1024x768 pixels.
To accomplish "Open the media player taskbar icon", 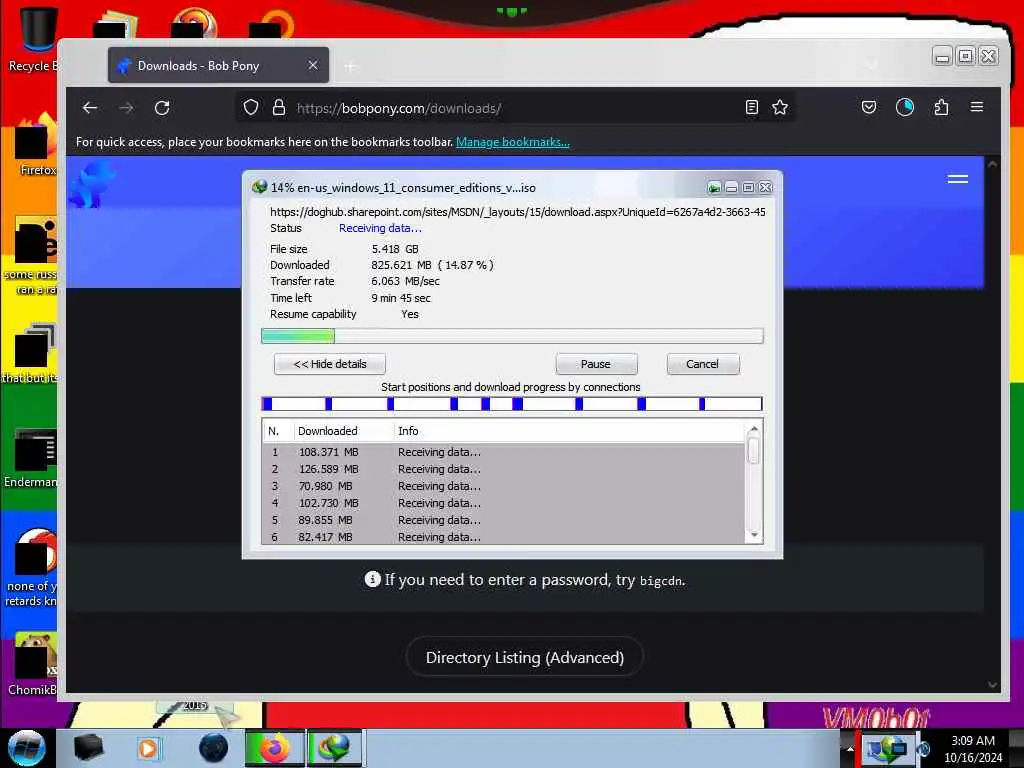I will pos(148,748).
